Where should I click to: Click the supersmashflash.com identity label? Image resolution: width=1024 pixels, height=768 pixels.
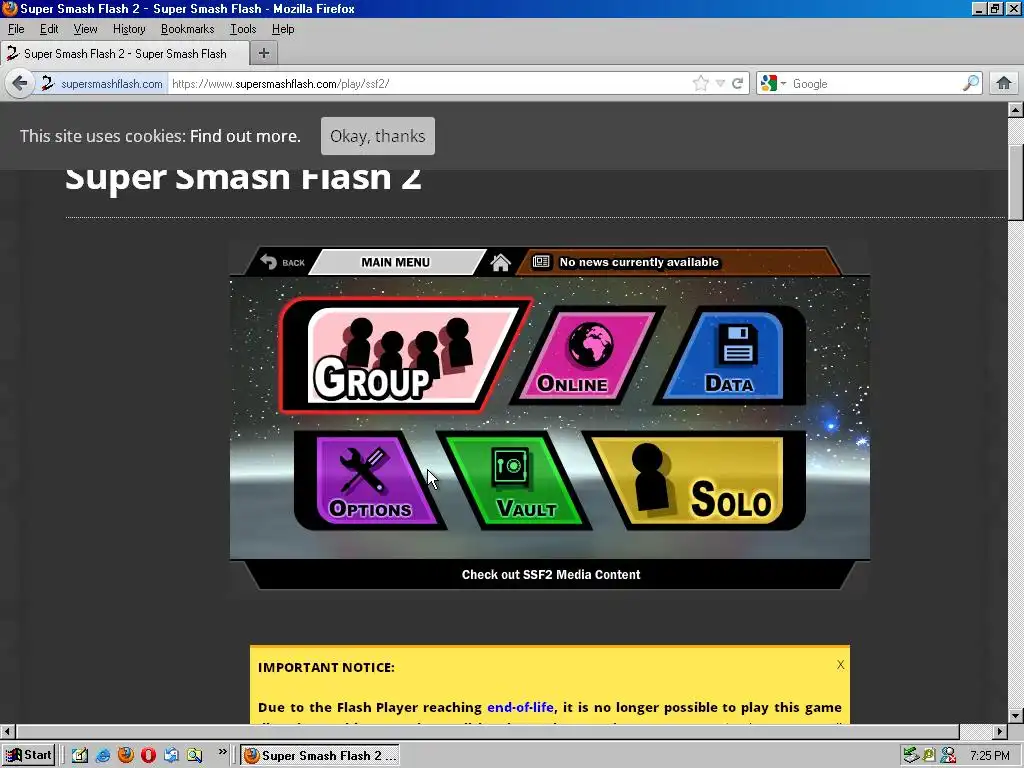[112, 84]
